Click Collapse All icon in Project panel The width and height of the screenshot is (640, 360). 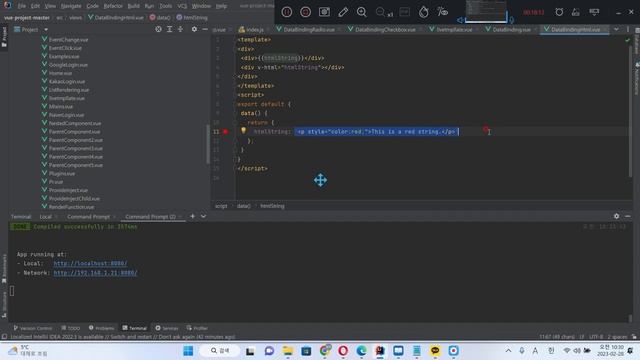(180, 29)
